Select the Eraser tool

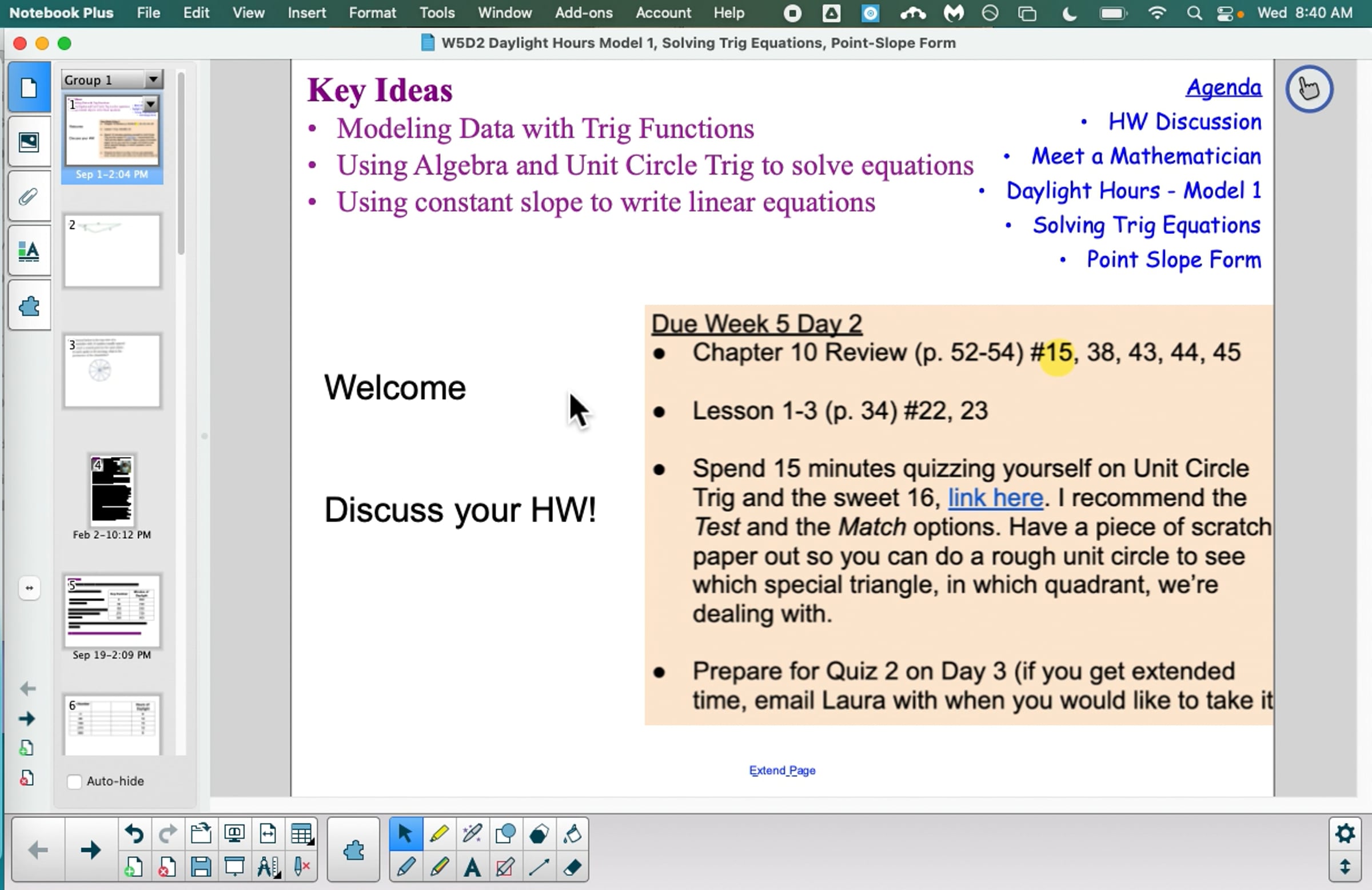tap(572, 867)
